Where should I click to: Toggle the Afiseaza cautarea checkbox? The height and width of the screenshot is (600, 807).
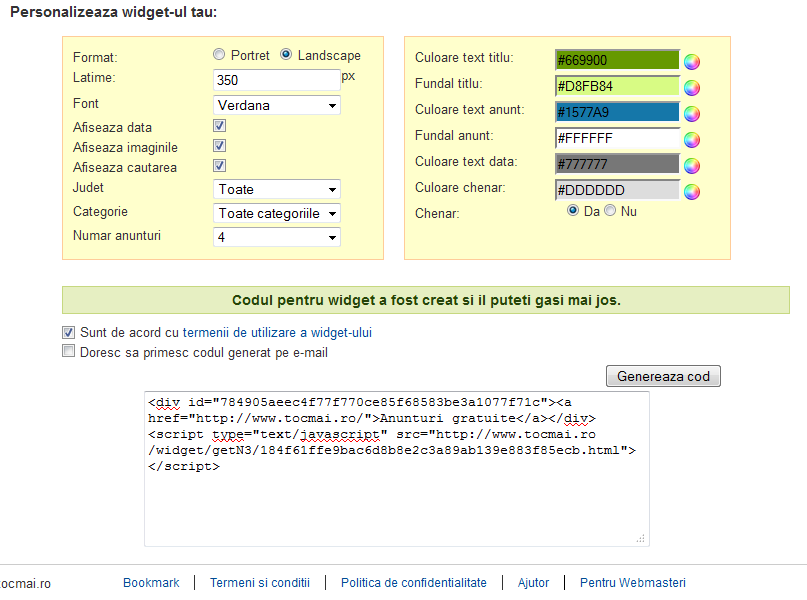click(220, 166)
